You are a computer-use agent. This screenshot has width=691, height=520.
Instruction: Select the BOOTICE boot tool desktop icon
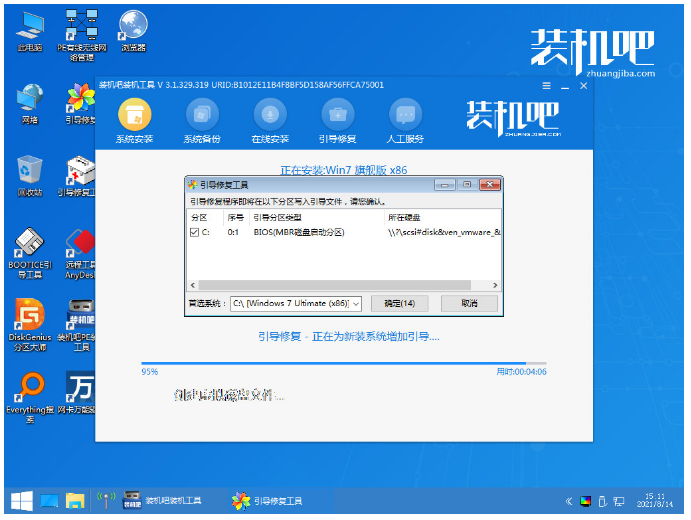click(29, 250)
